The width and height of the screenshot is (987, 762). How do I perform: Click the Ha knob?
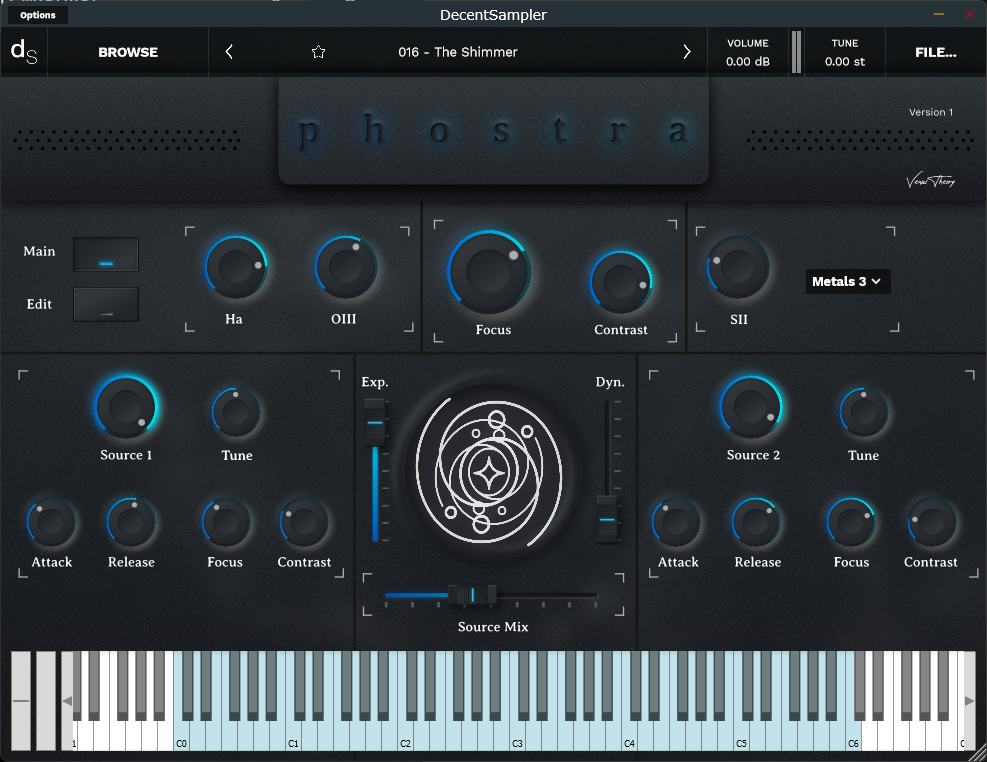[236, 267]
